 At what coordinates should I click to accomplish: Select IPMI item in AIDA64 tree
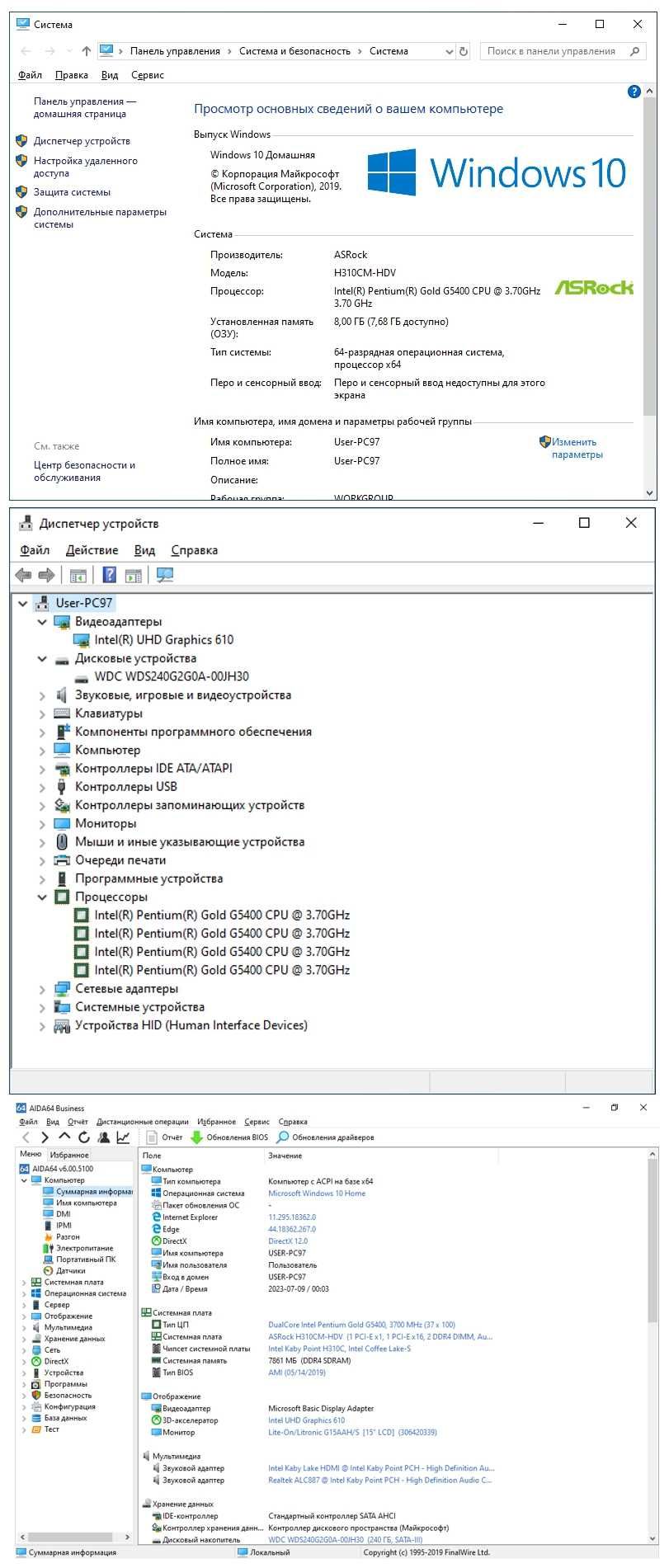[x=58, y=1225]
